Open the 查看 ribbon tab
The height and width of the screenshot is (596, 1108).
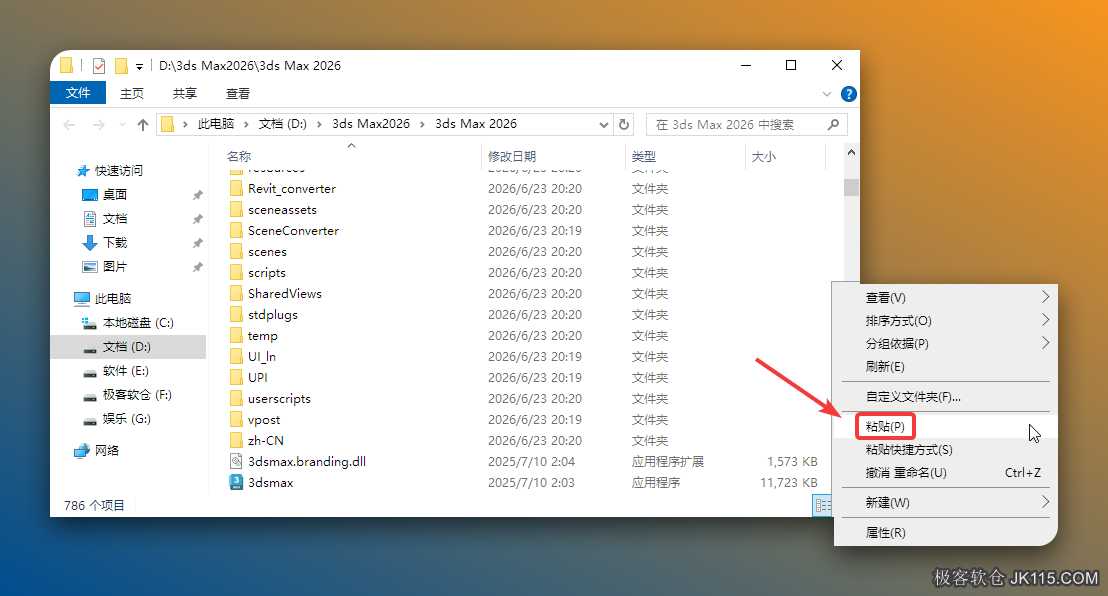[x=237, y=93]
